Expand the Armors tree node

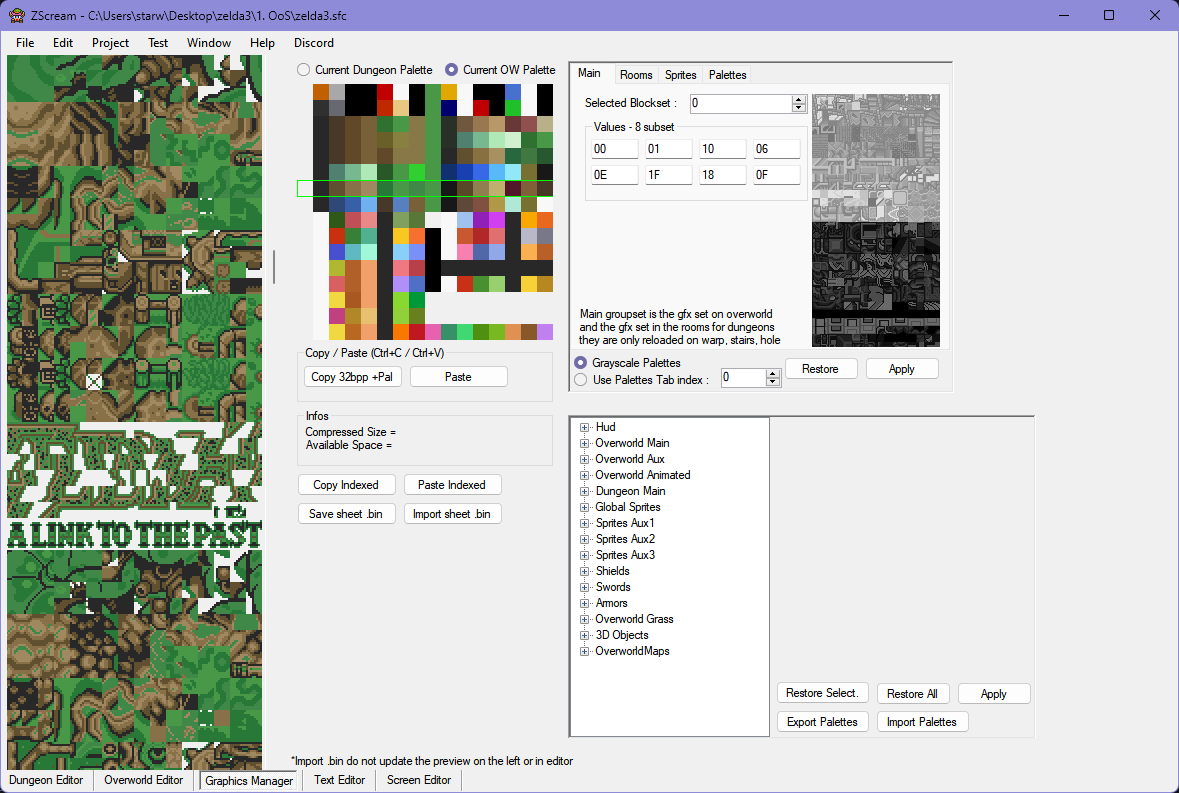[584, 604]
